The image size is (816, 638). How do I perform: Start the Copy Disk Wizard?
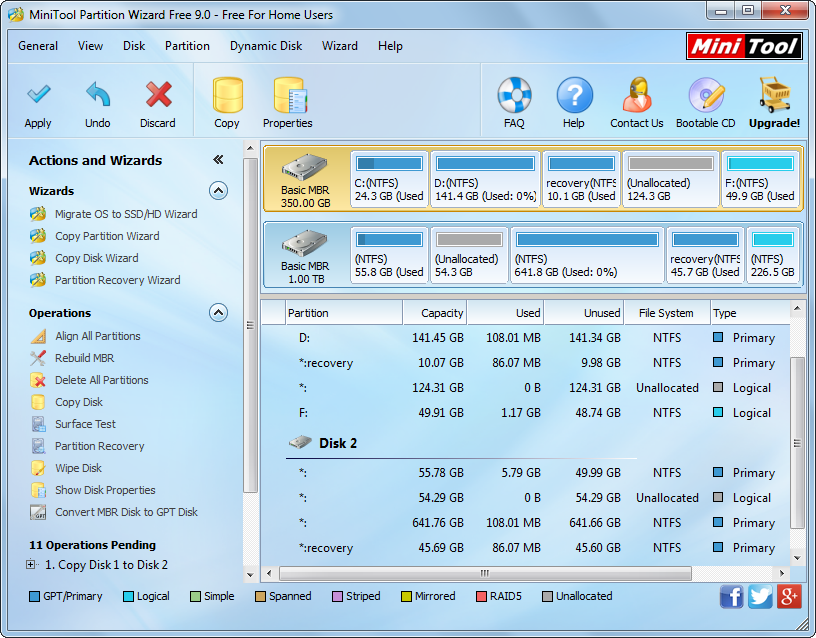97,258
